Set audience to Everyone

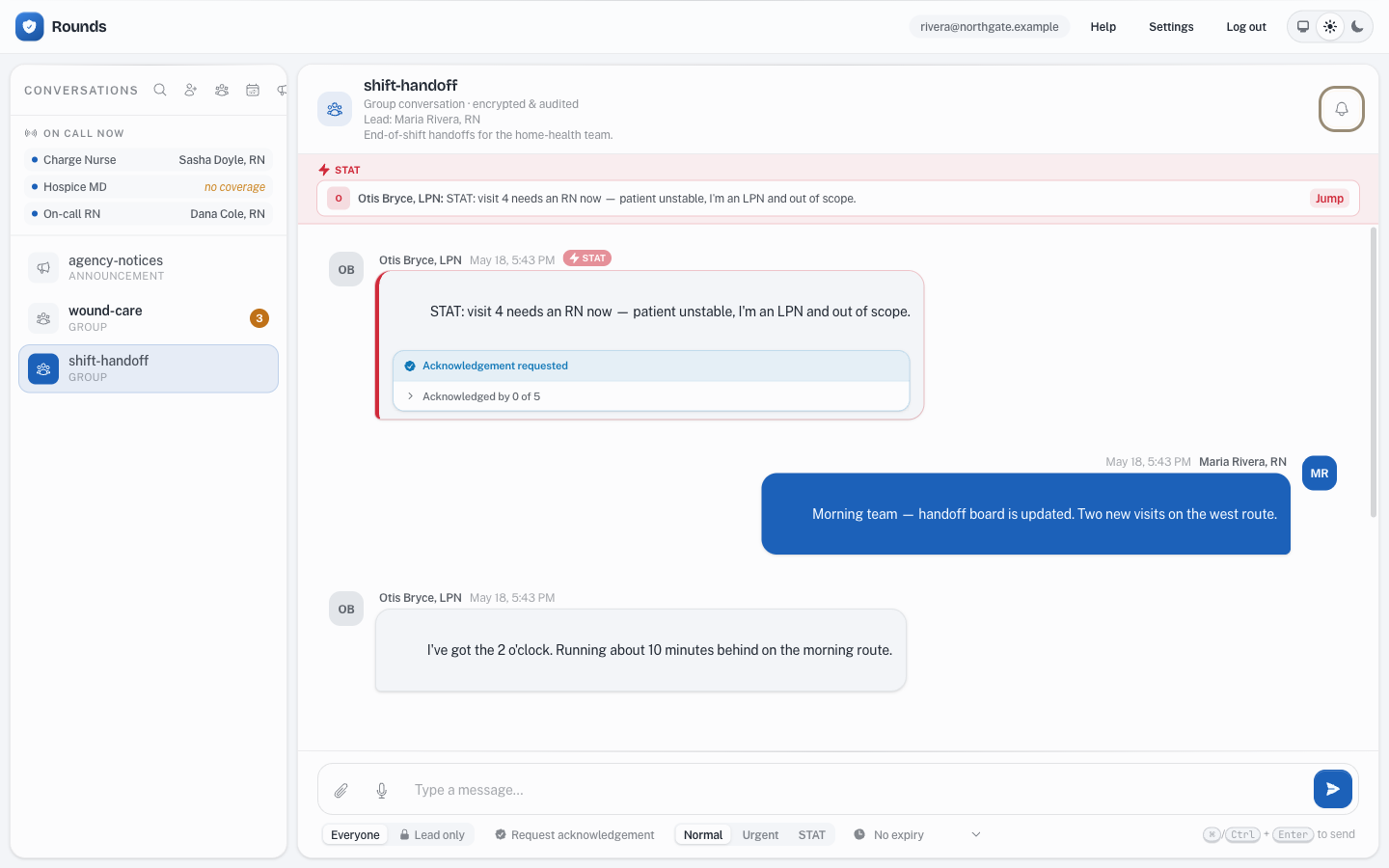click(x=355, y=835)
